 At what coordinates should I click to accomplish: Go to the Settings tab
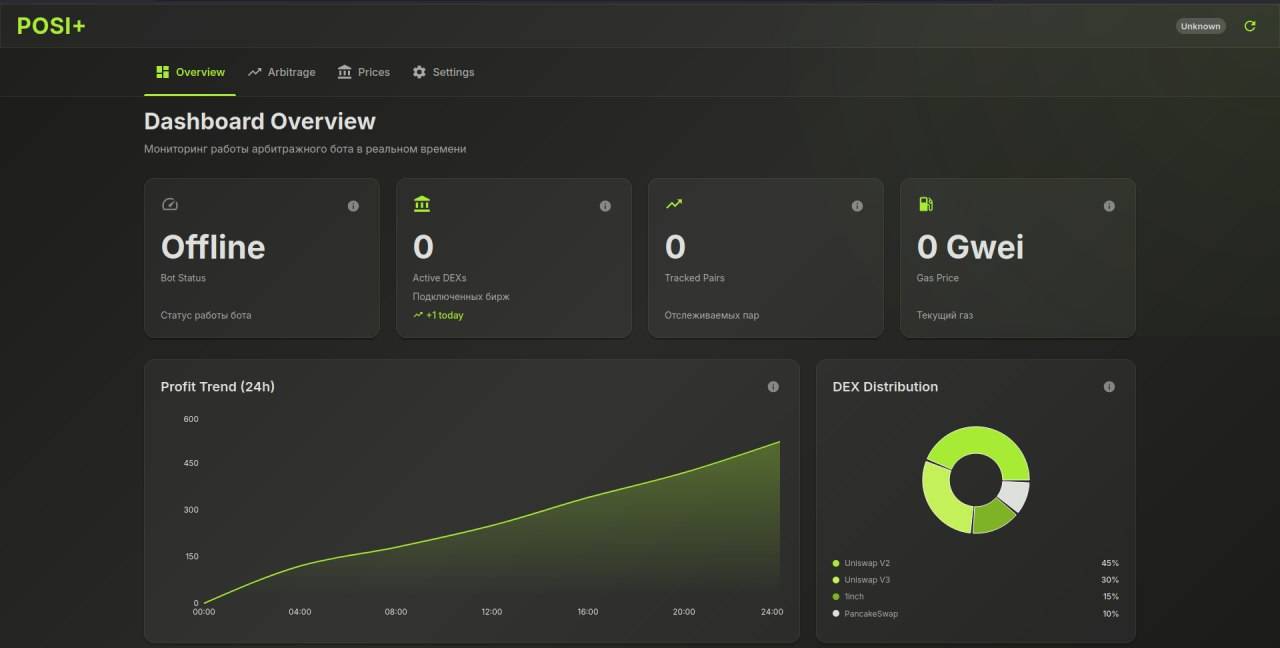443,72
